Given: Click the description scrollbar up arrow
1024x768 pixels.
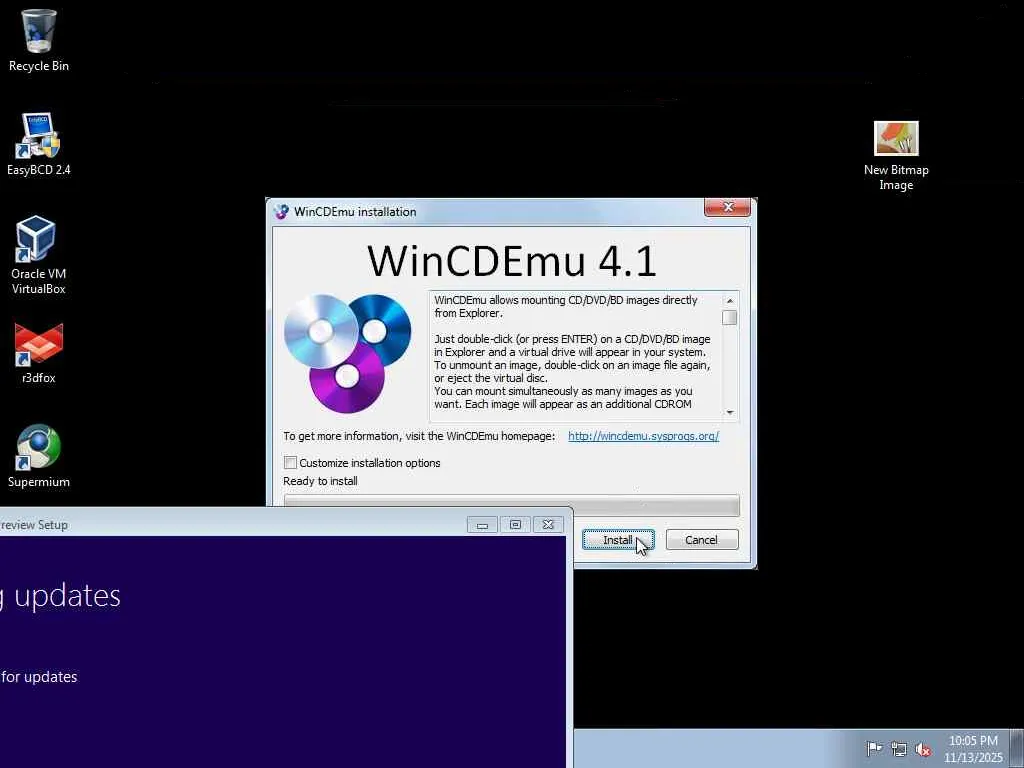Looking at the screenshot, I should [x=729, y=300].
